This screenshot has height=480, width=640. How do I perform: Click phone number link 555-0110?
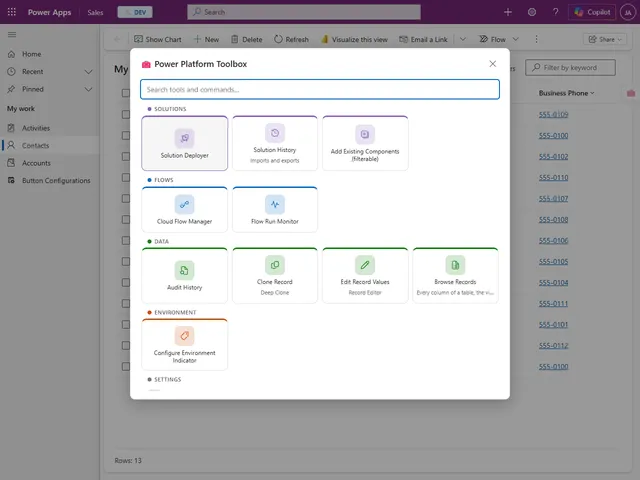tap(553, 178)
